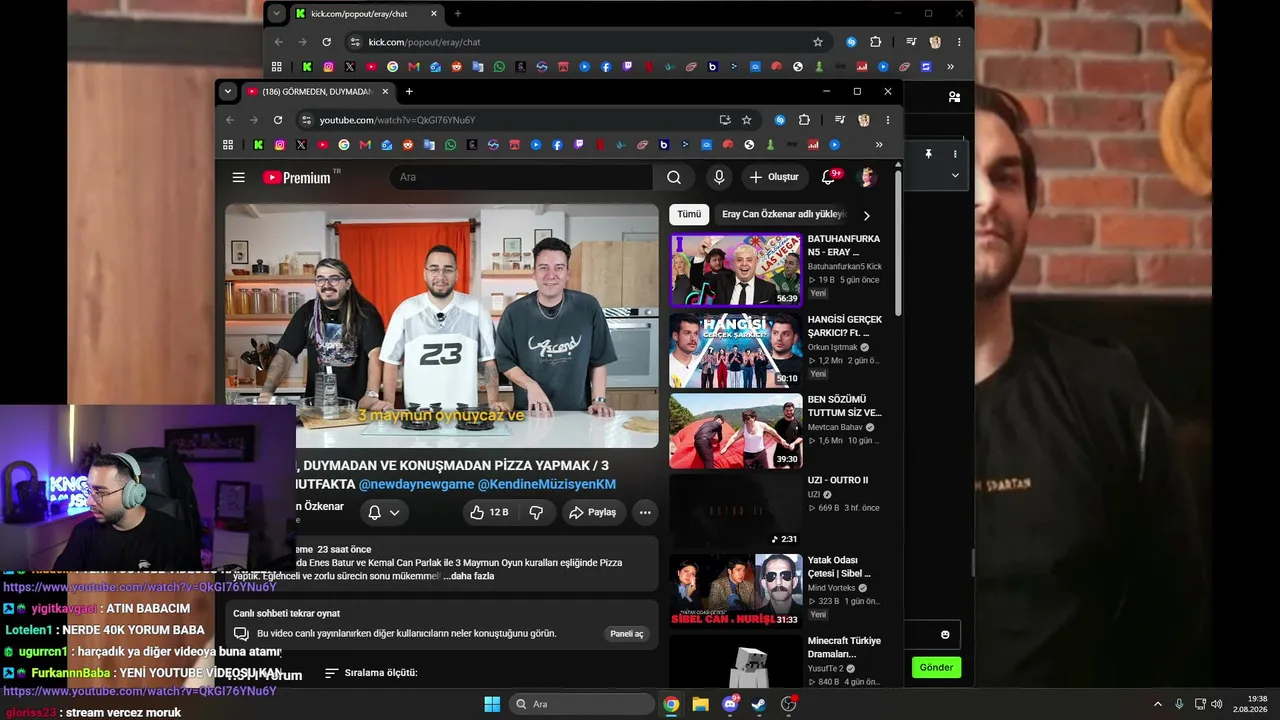The image size is (1280, 720).
Task: Show more filter chips with right arrow
Action: 866,215
